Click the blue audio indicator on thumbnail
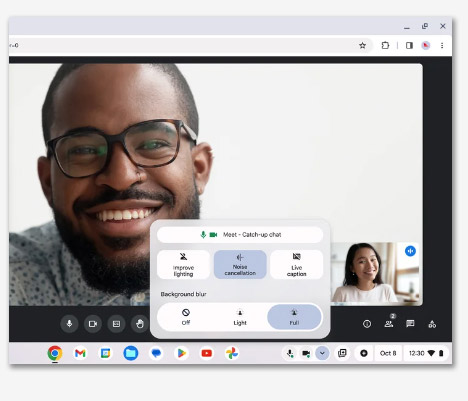This screenshot has height=401, width=468. pos(410,251)
